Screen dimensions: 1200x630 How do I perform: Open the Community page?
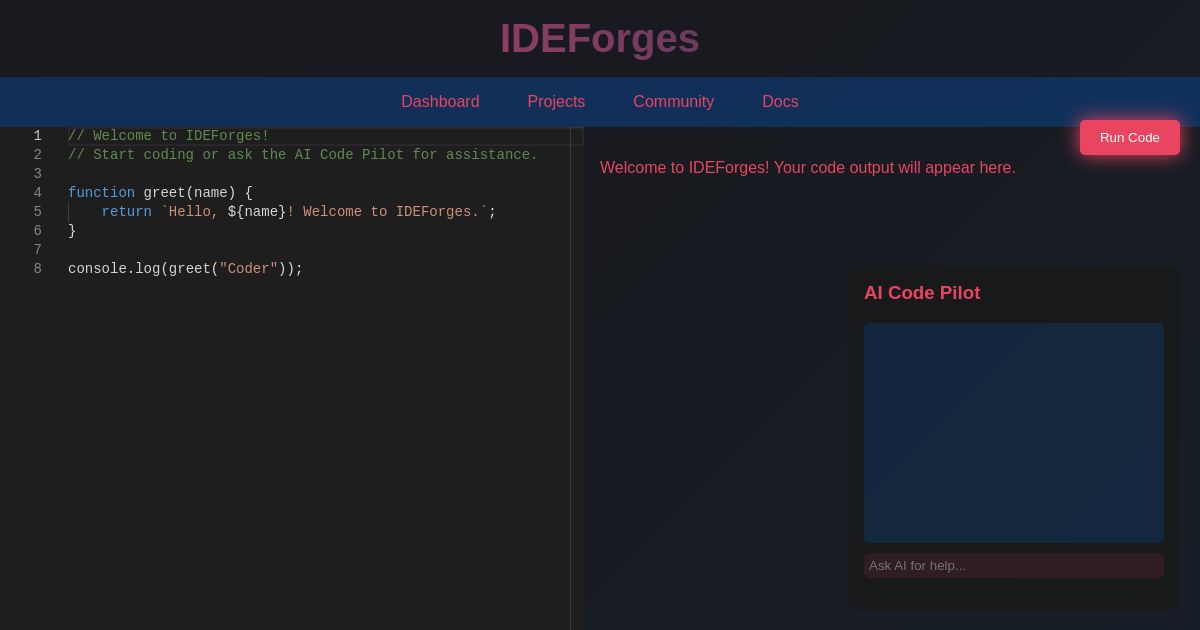click(x=673, y=102)
